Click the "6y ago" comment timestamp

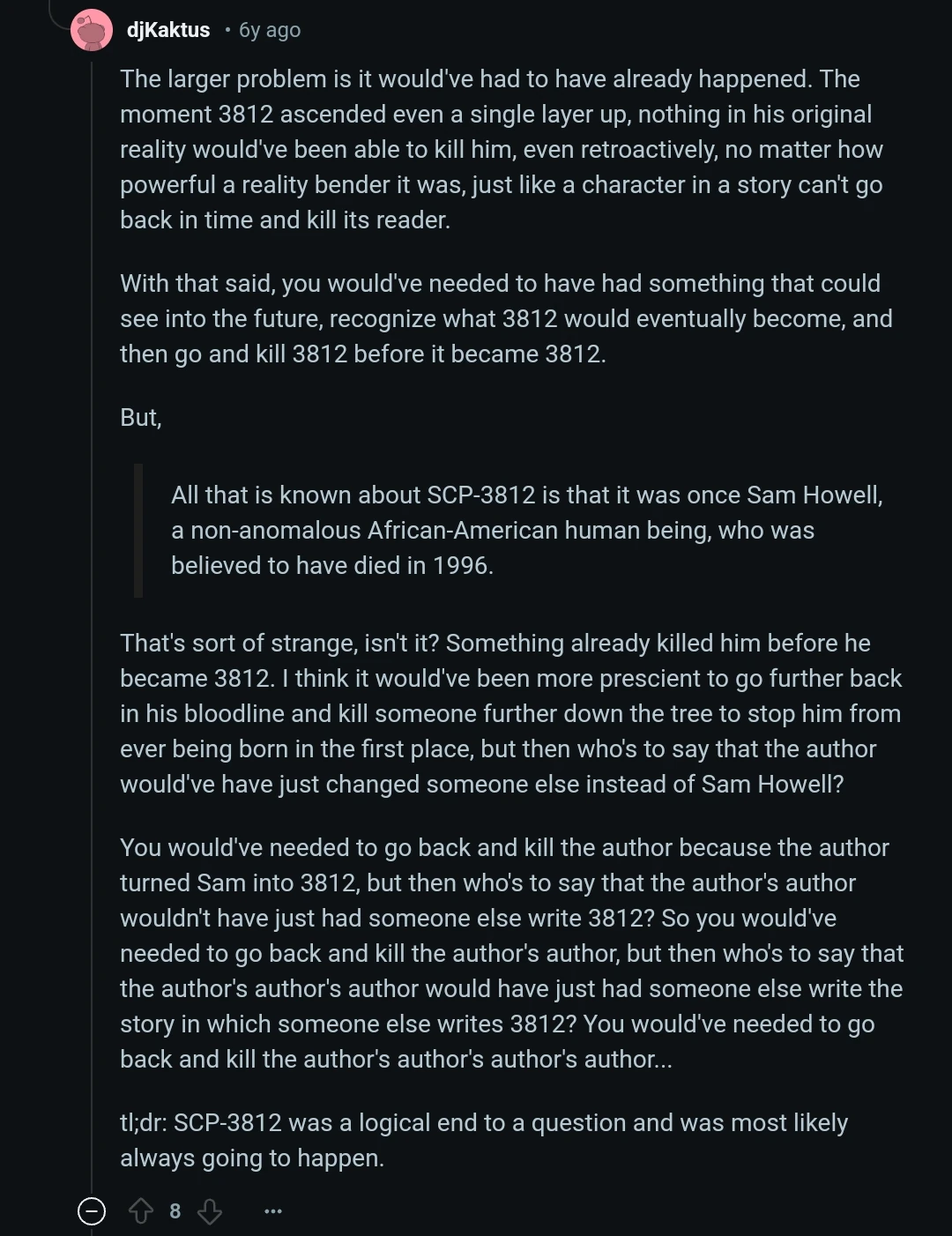pyautogui.click(x=270, y=30)
